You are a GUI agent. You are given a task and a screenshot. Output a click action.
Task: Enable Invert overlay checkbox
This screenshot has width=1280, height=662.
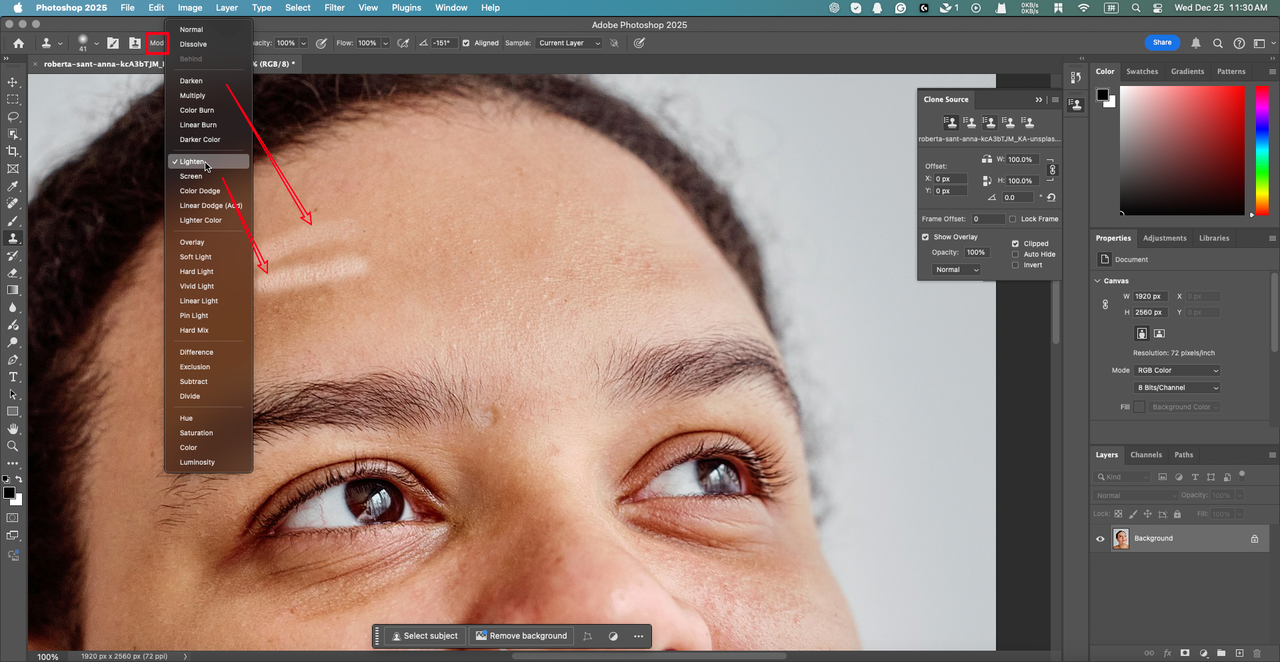(x=1016, y=265)
